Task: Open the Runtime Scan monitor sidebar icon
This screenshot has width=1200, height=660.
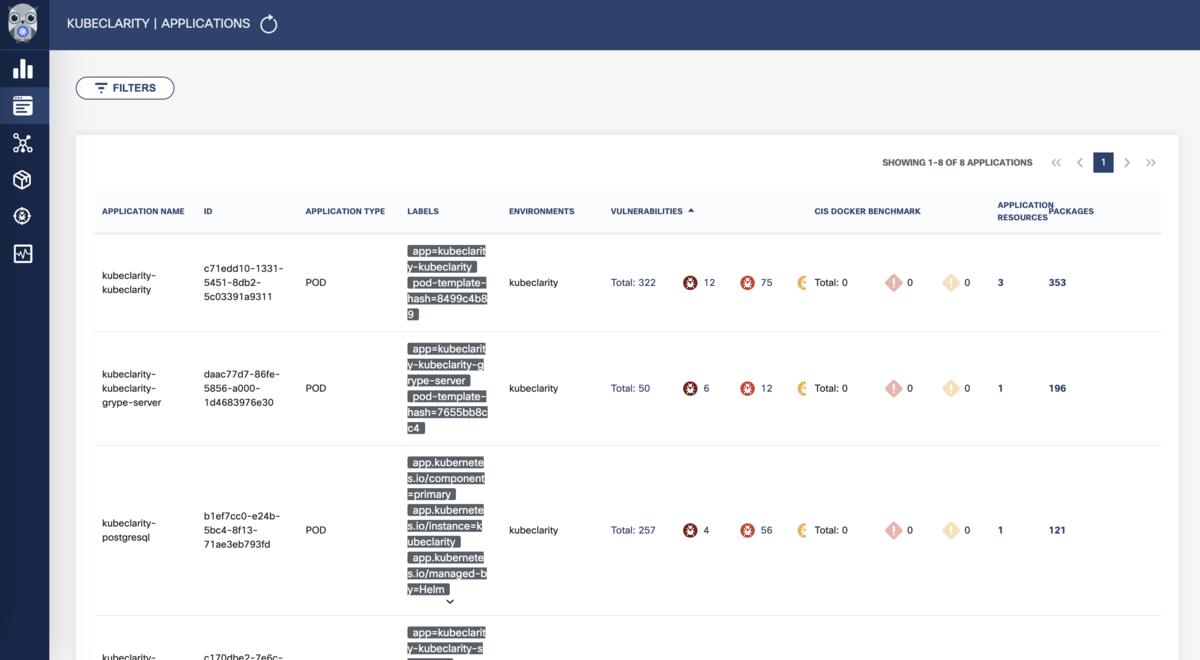Action: point(23,254)
